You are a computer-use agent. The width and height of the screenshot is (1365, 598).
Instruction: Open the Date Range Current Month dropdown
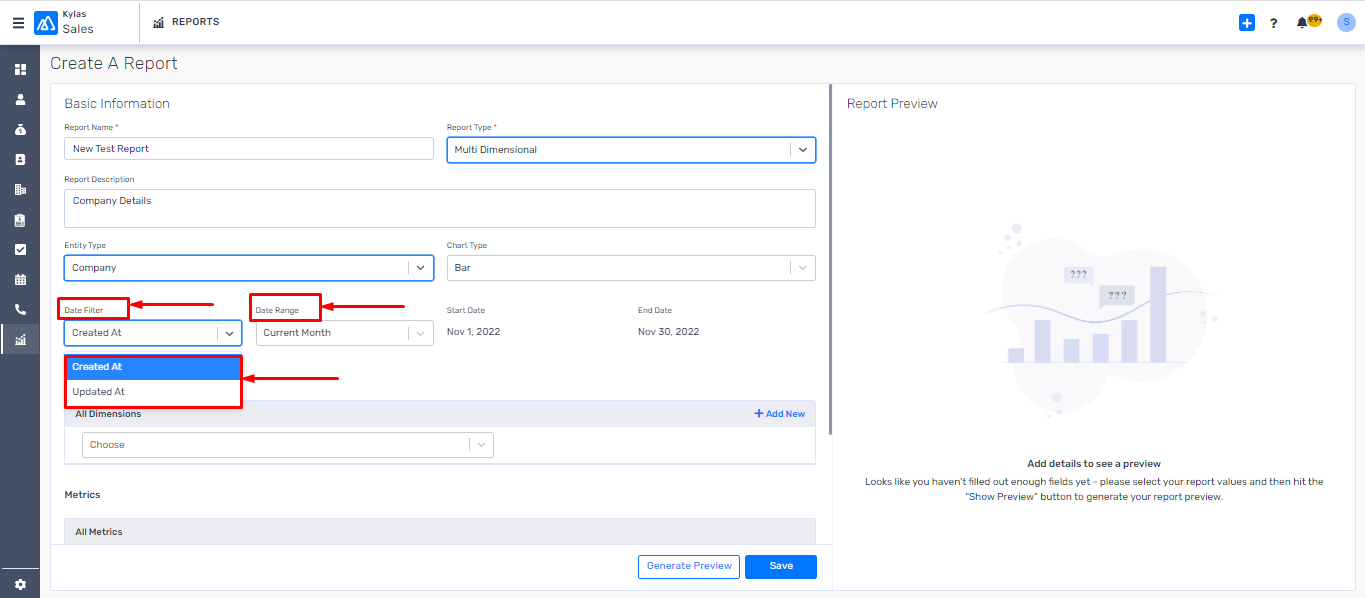click(x=345, y=333)
